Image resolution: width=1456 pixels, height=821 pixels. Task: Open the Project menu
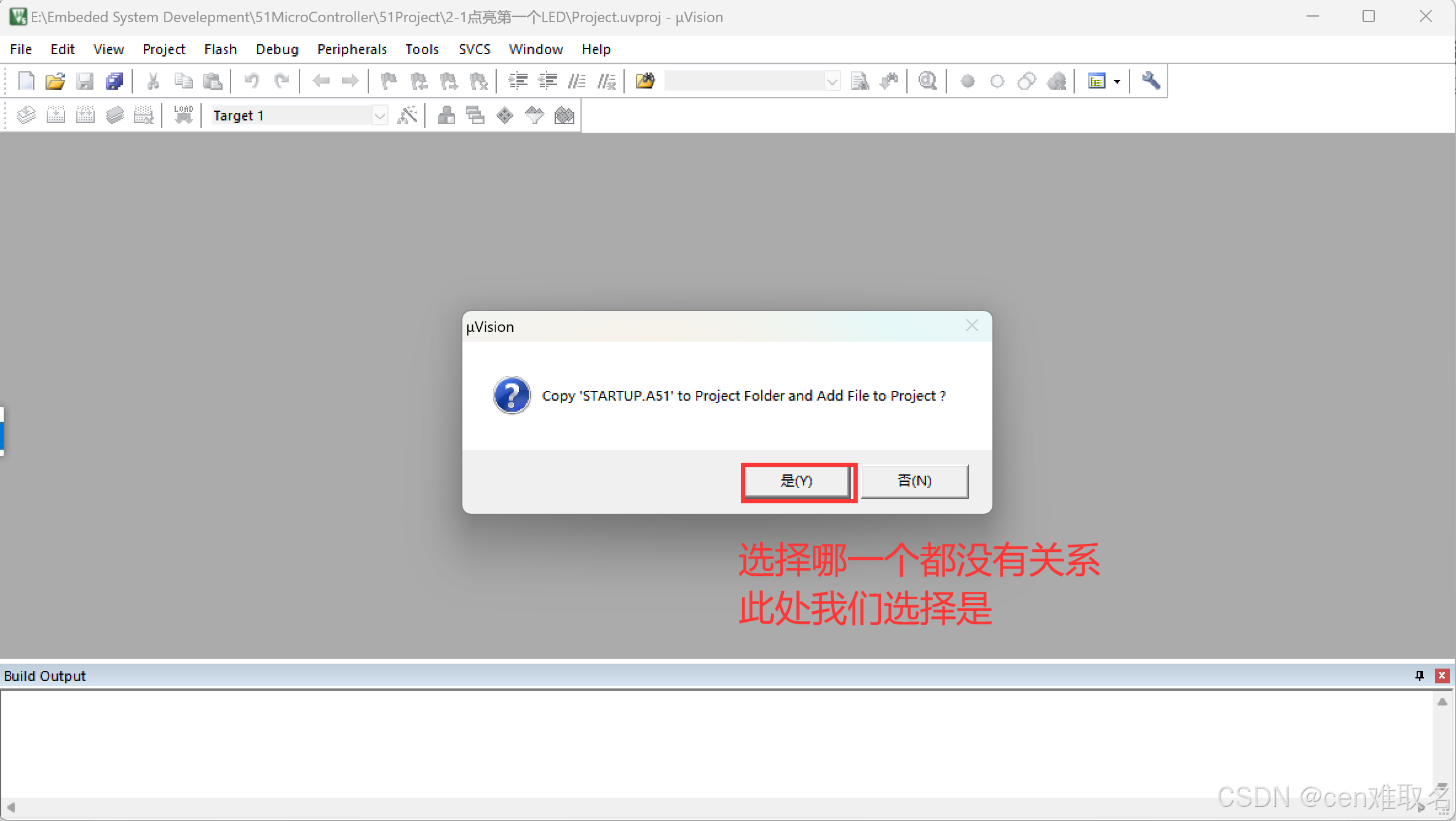(x=164, y=49)
